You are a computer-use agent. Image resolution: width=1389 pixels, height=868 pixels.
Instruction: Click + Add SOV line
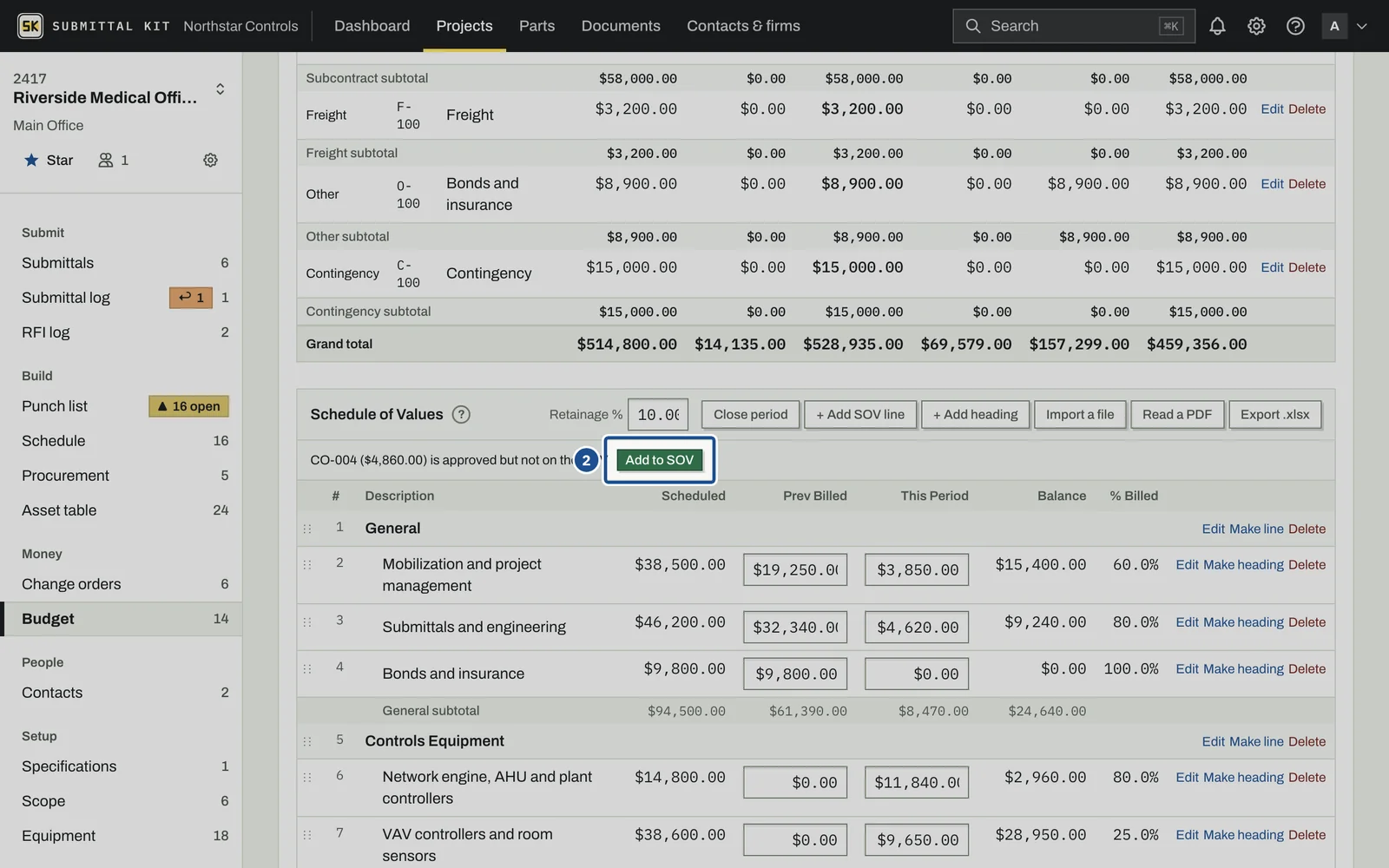pos(860,415)
